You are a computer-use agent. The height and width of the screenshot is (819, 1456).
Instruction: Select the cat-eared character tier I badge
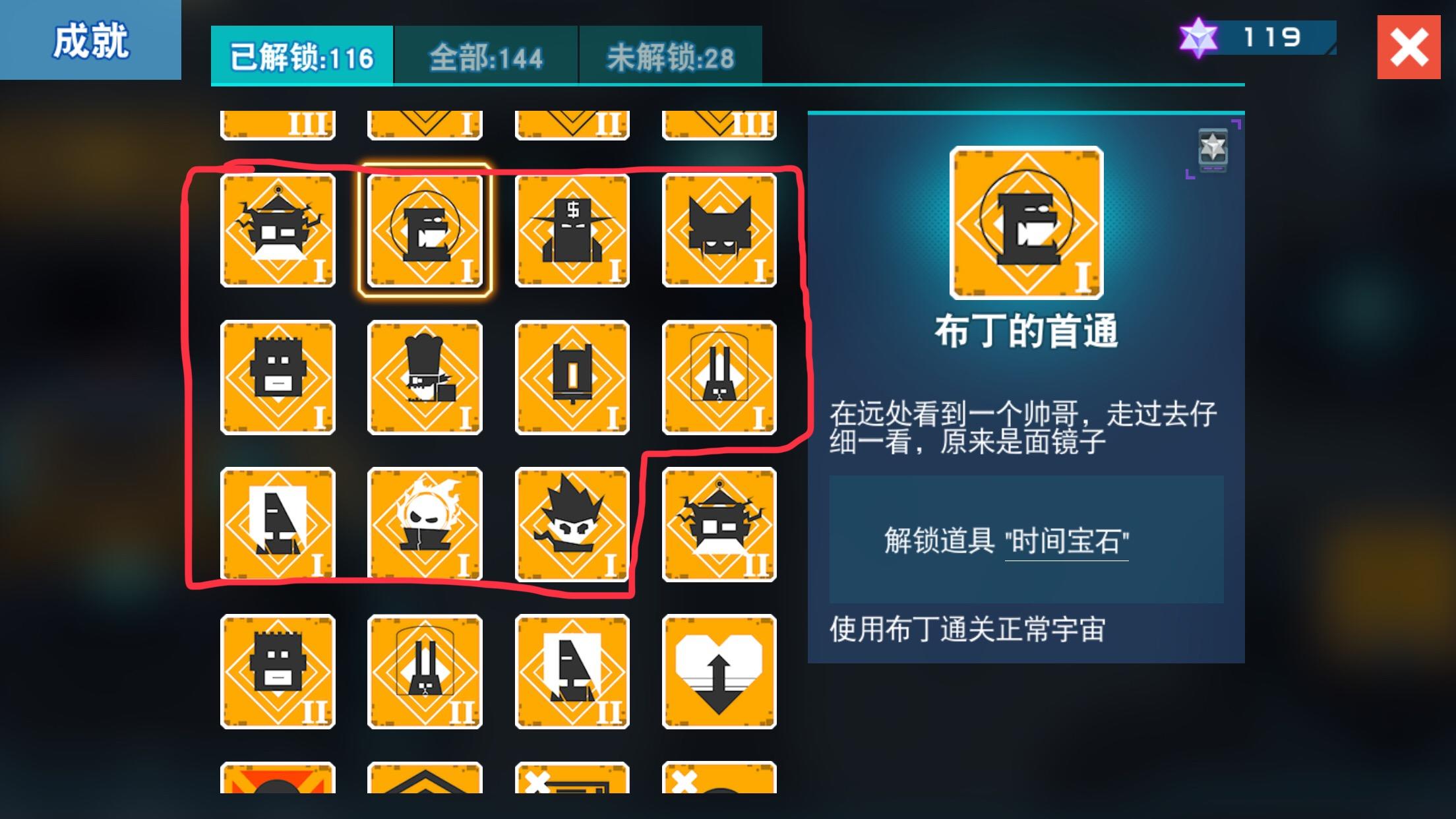tap(719, 230)
